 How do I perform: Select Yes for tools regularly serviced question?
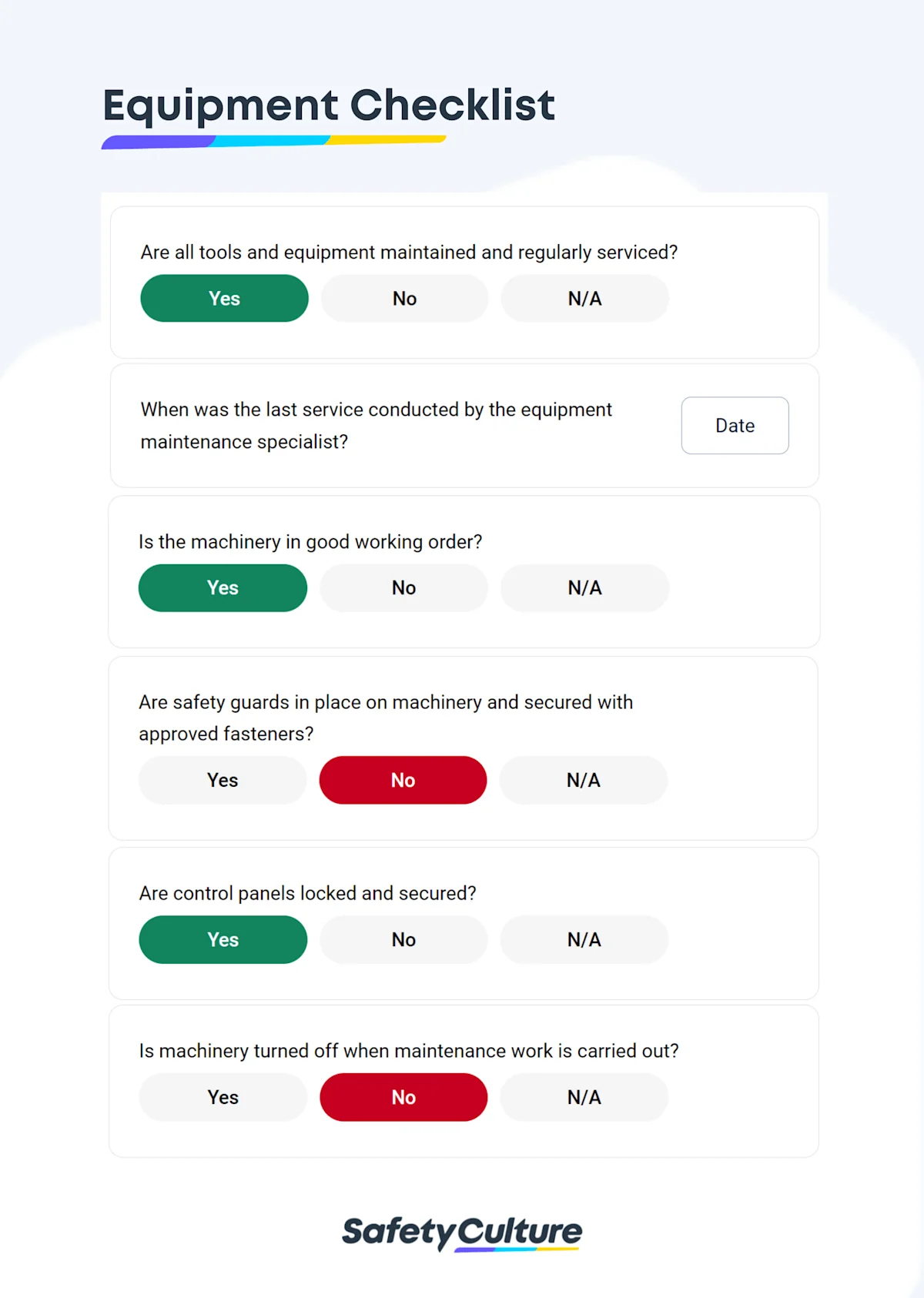pyautogui.click(x=224, y=299)
